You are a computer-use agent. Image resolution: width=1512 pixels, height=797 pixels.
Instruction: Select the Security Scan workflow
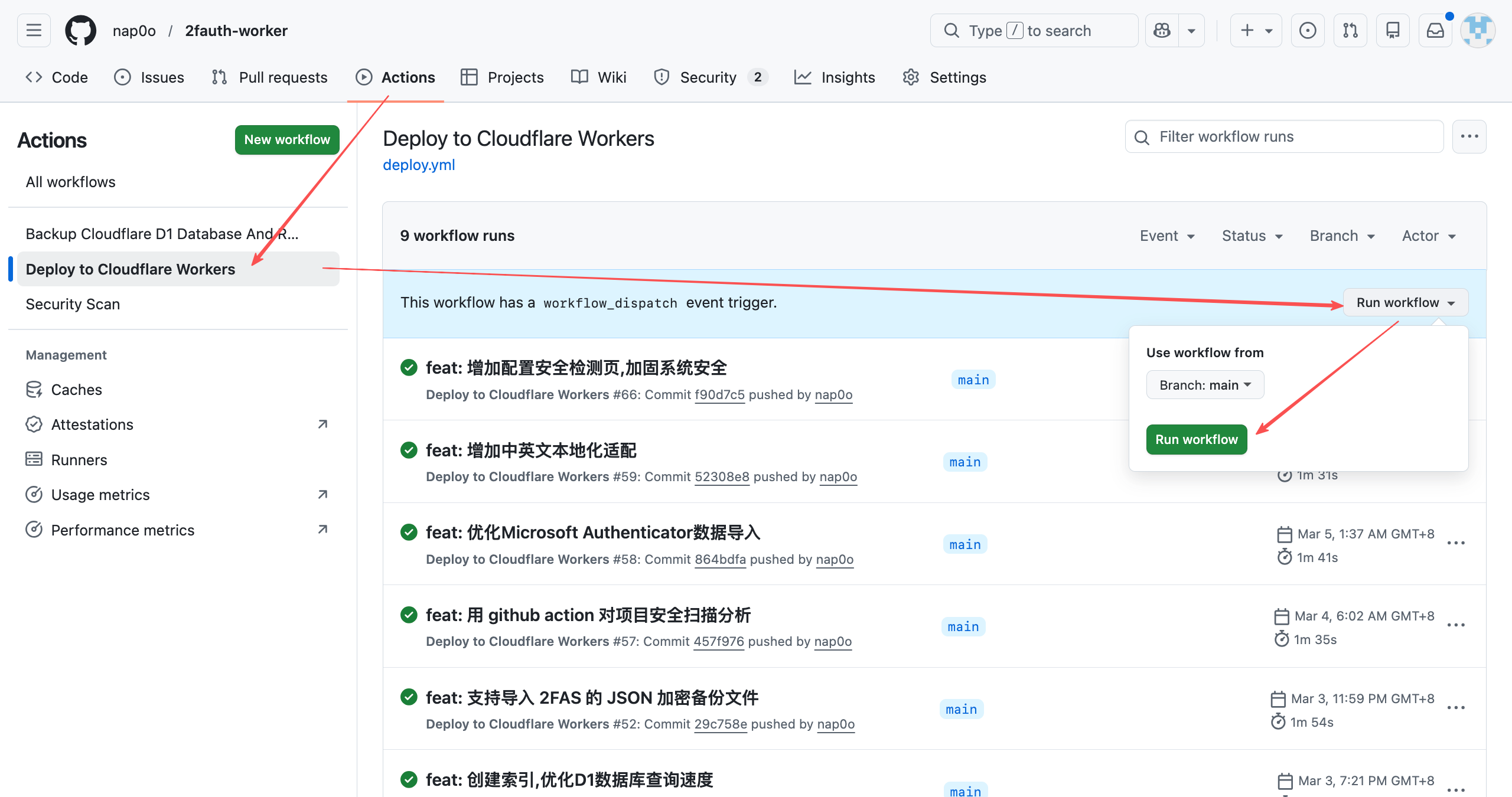click(x=73, y=304)
